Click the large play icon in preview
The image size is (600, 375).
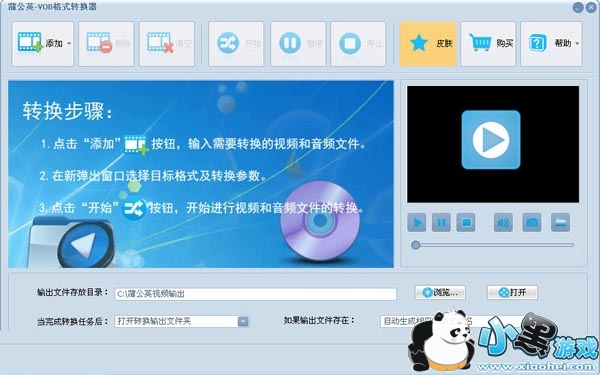(491, 140)
